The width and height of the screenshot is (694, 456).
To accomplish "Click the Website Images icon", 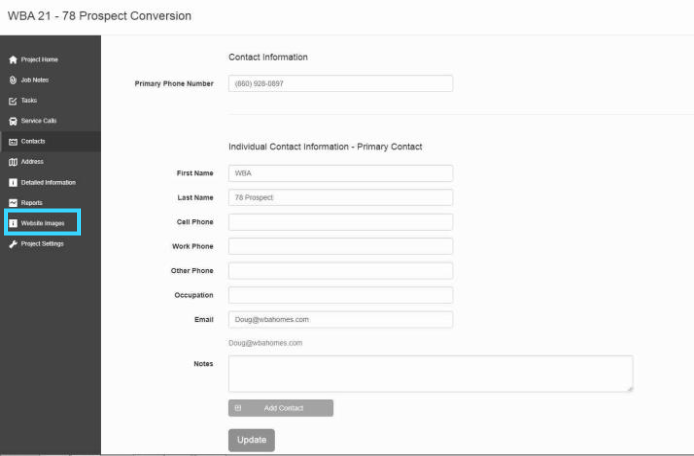I will [x=13, y=223].
